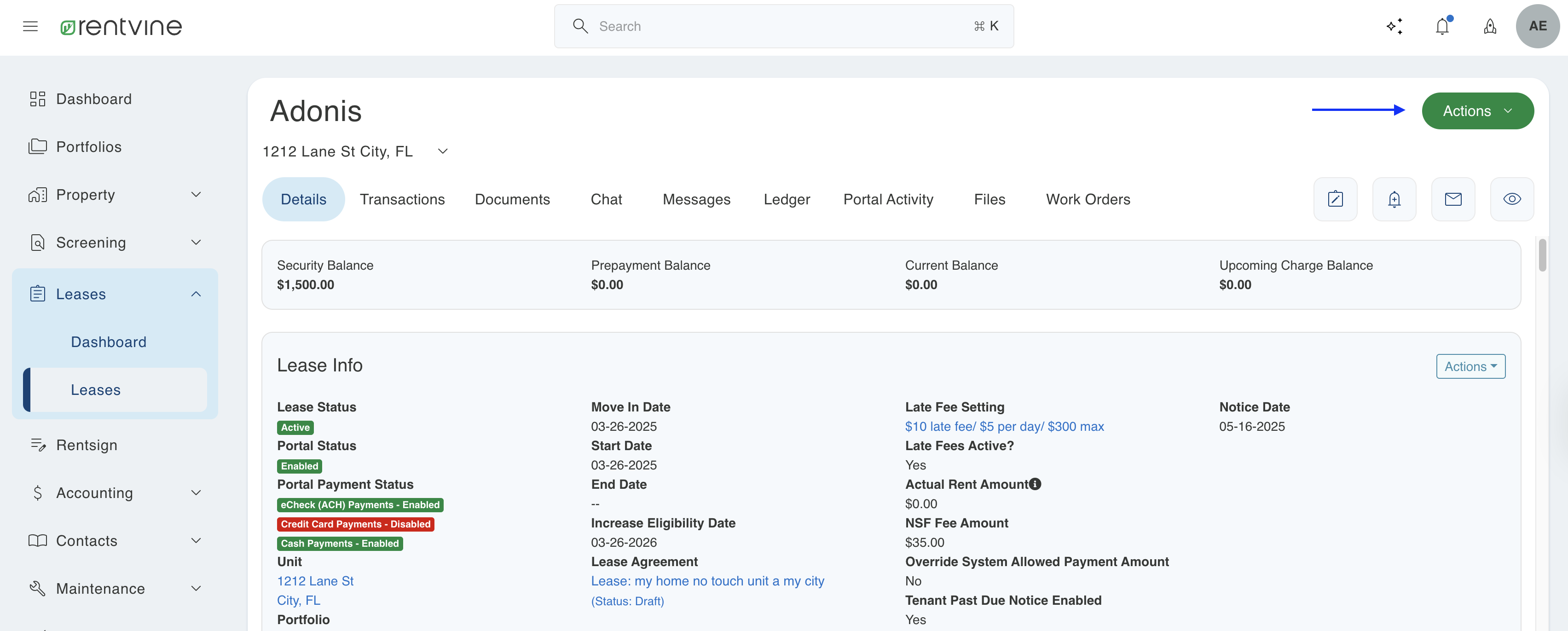The image size is (1568, 631).
Task: Open the AE user avatar menu
Action: point(1537,26)
